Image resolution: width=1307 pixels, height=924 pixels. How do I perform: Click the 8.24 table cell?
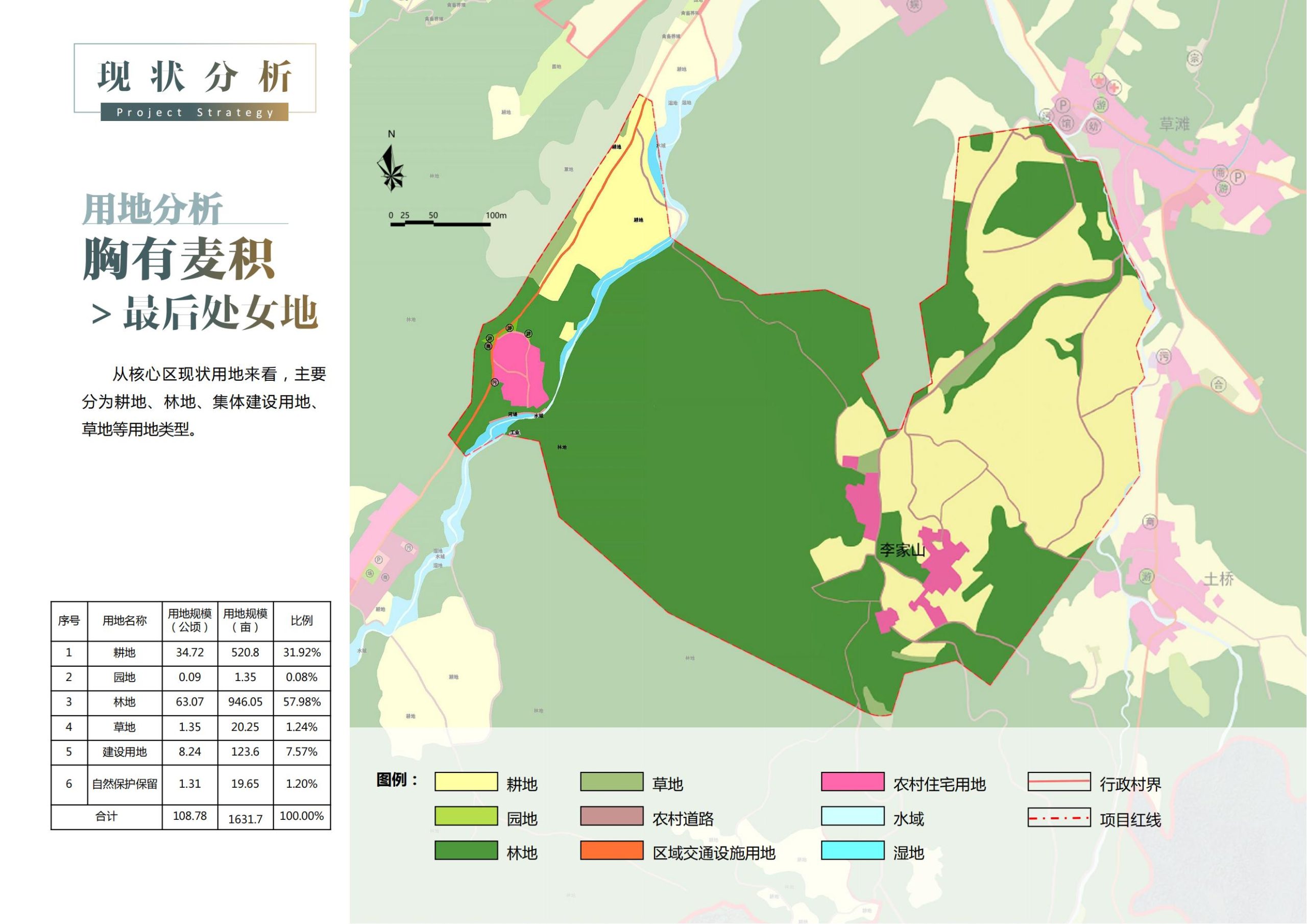189,752
